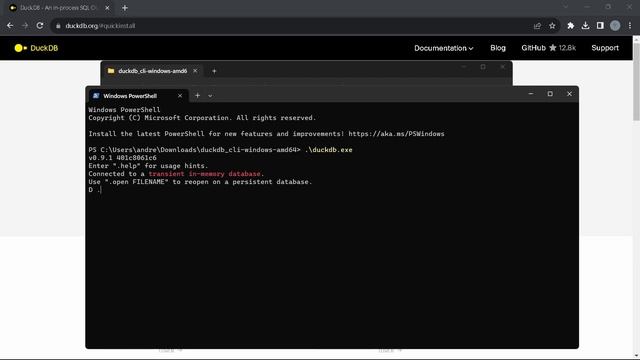Go back using Chrome's back arrow
Screen dimensions: 640x360
pyautogui.click(x=10, y=25)
